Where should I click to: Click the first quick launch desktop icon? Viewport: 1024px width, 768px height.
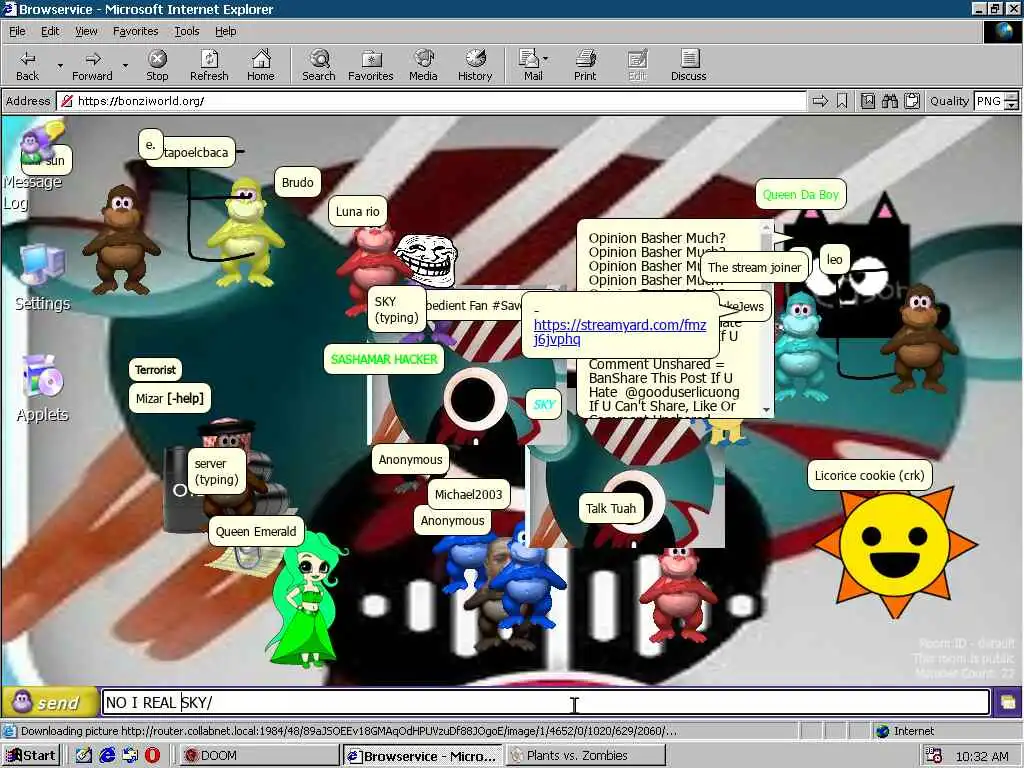pos(84,756)
